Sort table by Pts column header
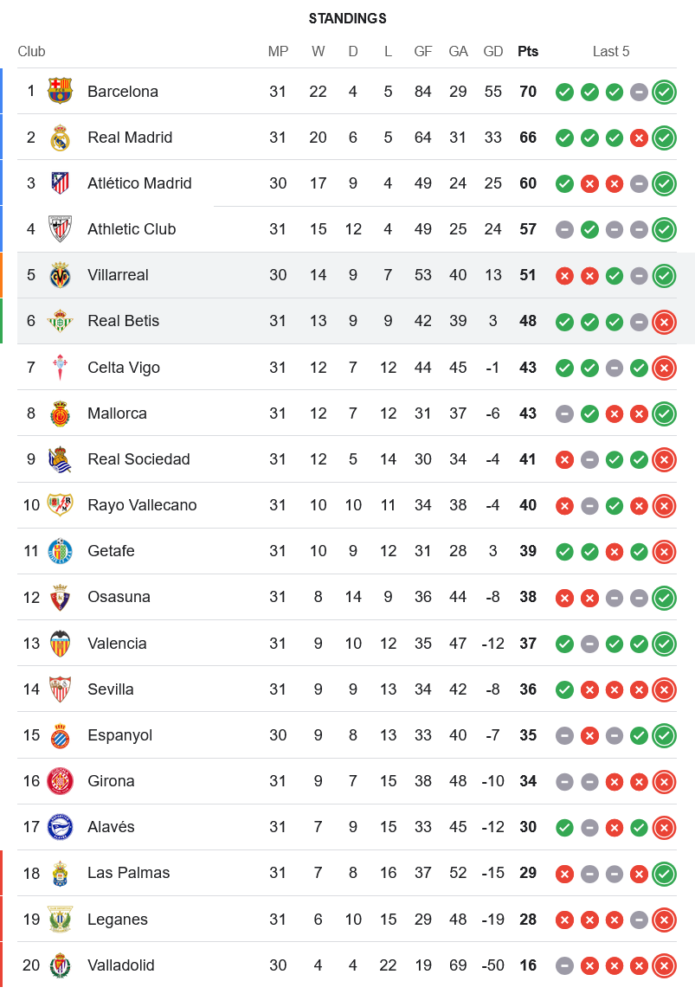Image resolution: width=695 pixels, height=1000 pixels. (528, 51)
